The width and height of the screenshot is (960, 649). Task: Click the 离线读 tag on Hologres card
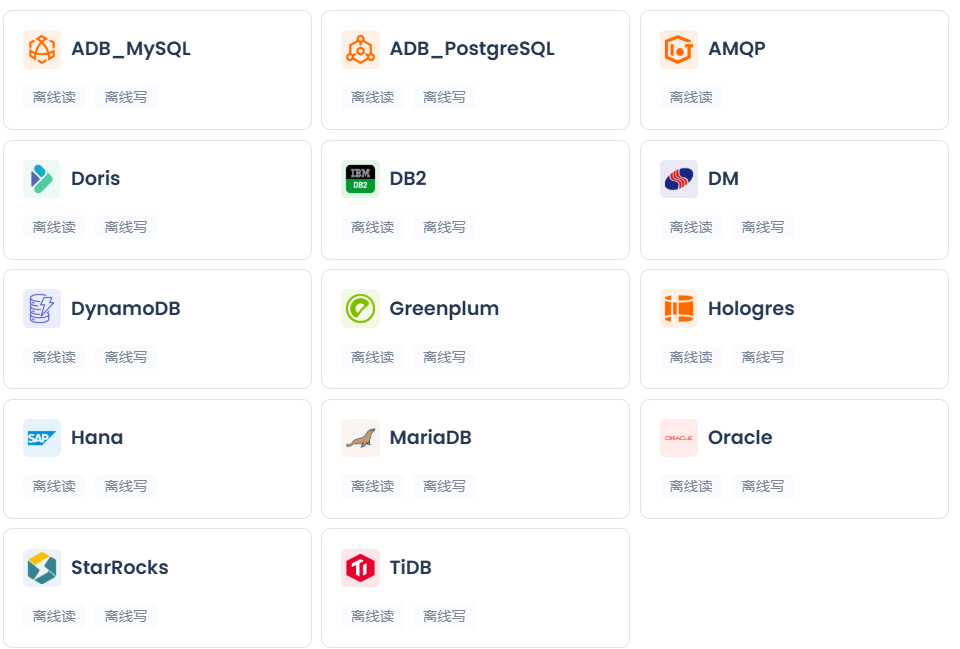tap(691, 357)
